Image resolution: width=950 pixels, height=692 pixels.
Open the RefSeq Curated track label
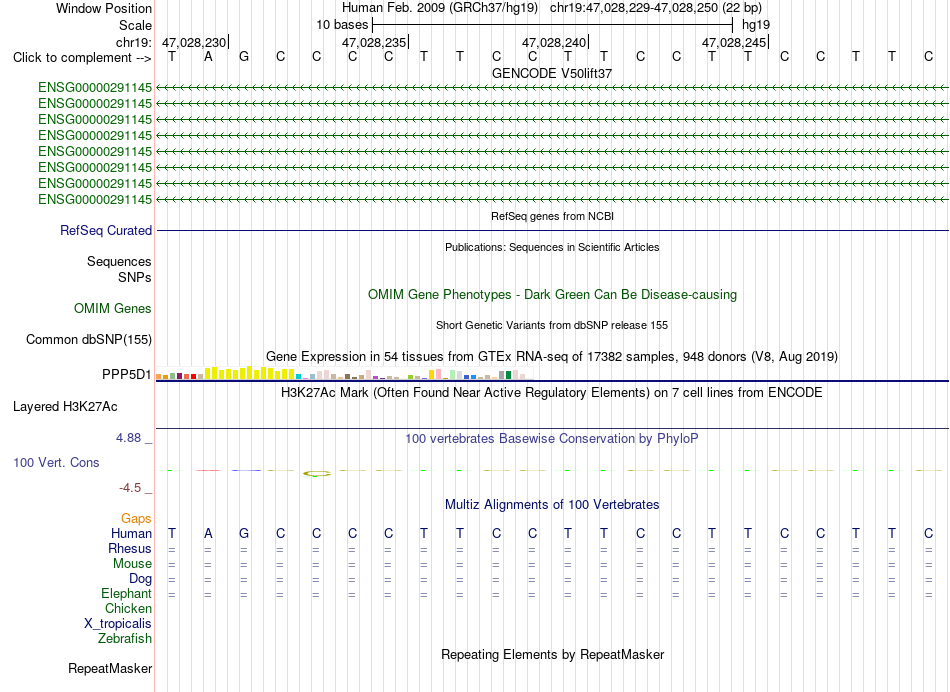point(106,231)
